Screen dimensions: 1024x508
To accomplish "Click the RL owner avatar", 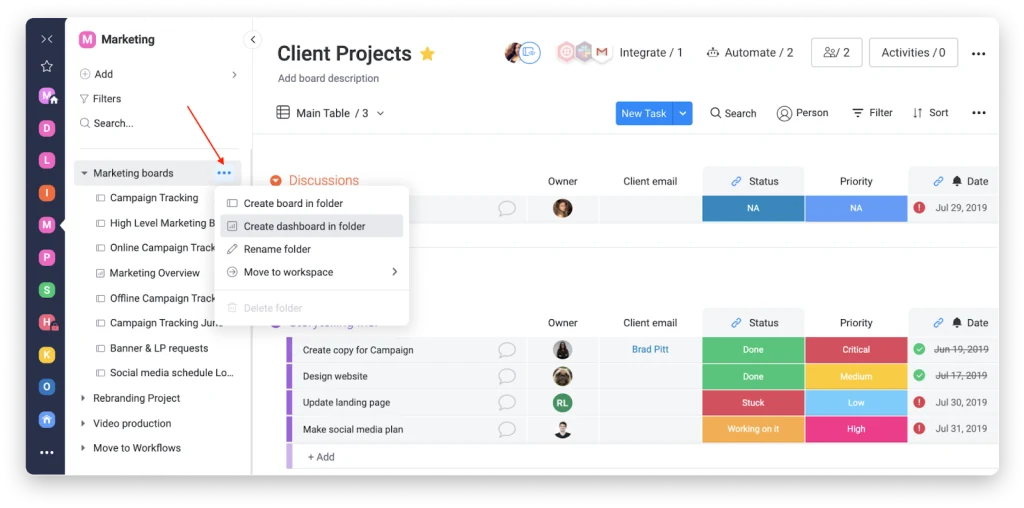I will pyautogui.click(x=562, y=403).
